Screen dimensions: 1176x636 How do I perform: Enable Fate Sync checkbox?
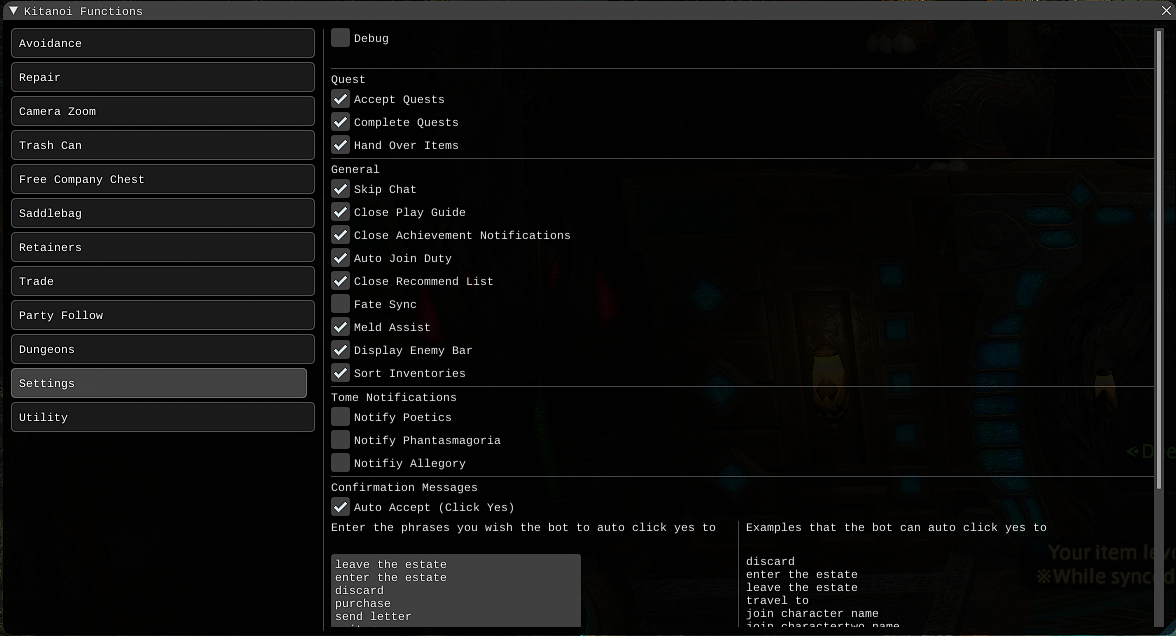341,304
